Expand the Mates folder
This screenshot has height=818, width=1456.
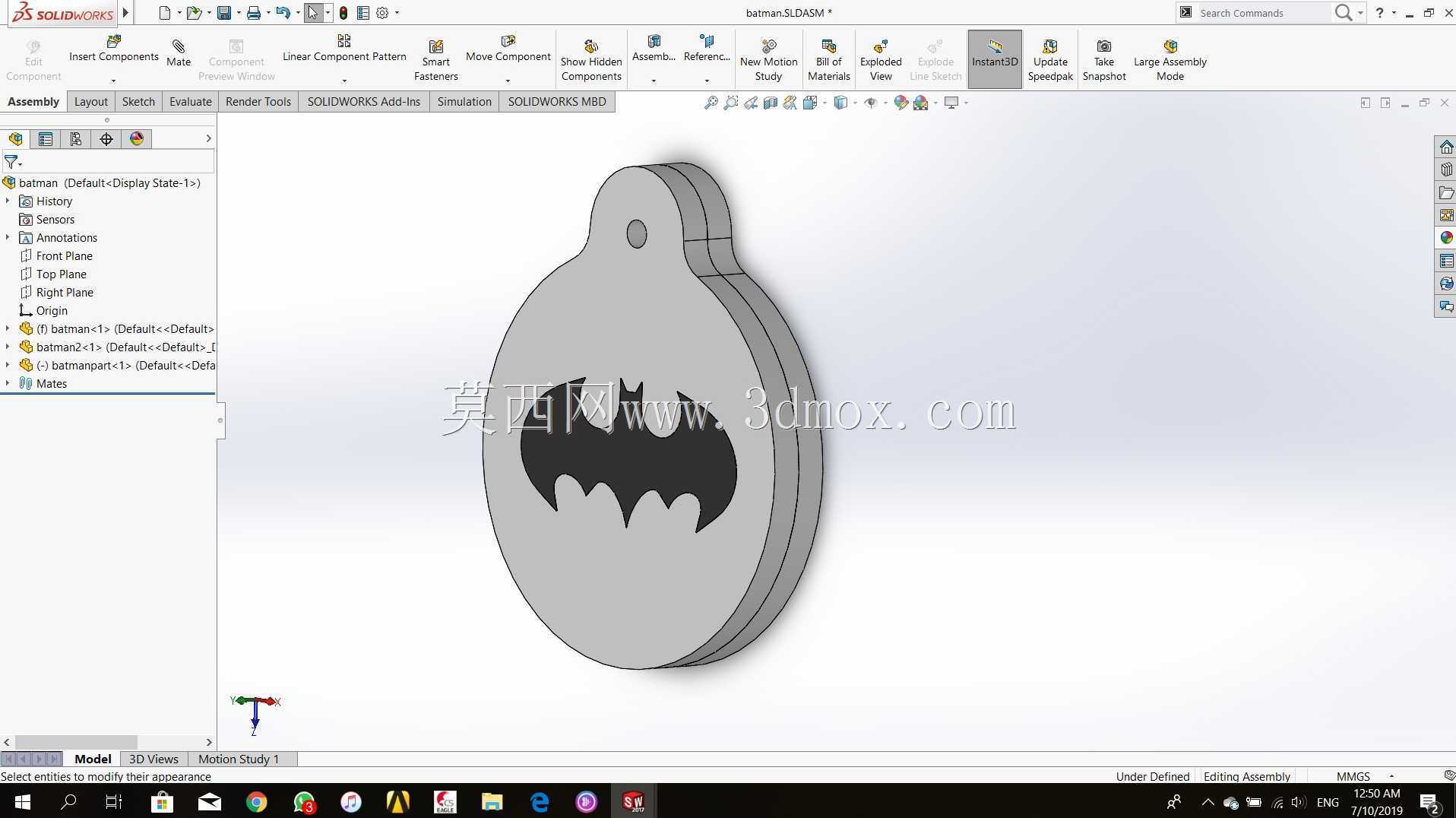[x=8, y=383]
